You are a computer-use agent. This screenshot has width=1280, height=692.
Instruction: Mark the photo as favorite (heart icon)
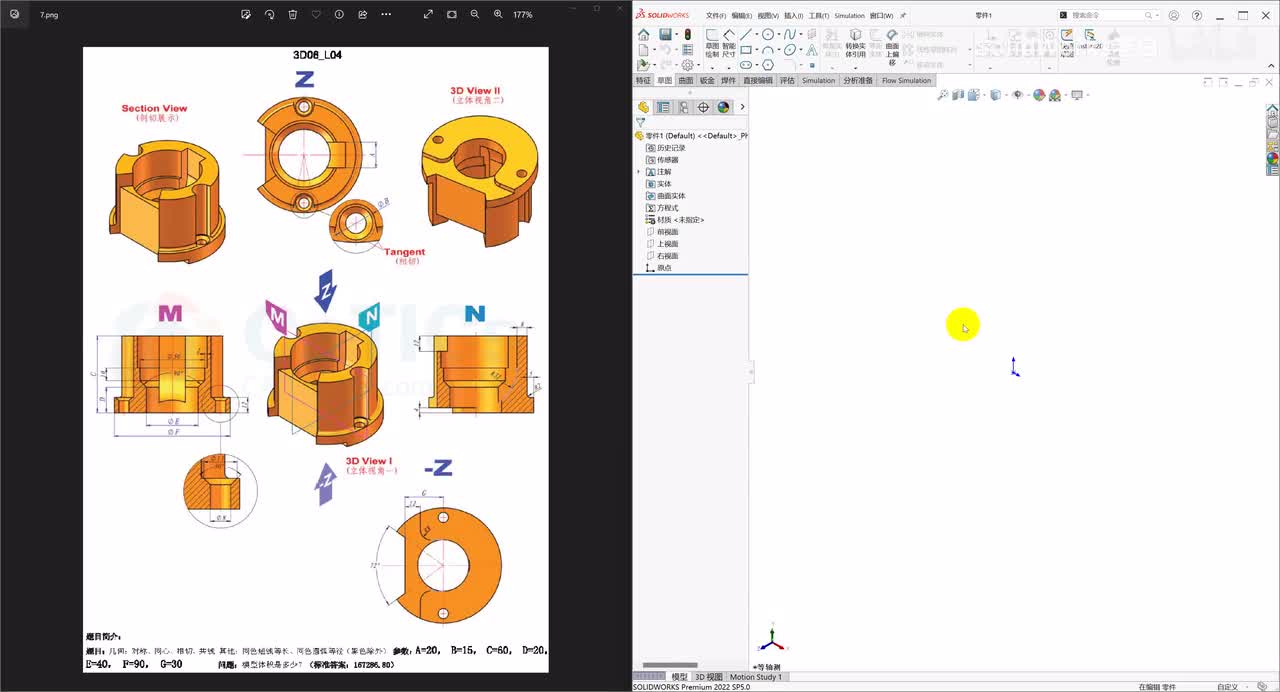(316, 15)
